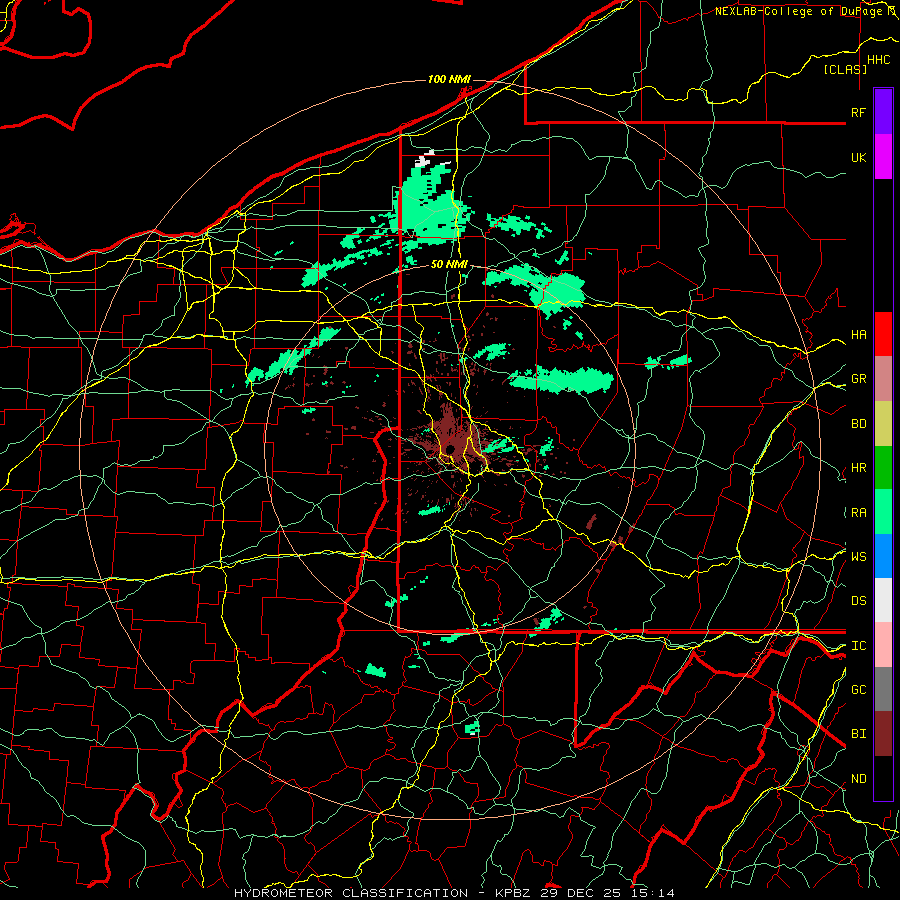Select the IC light pink legend swatch
The height and width of the screenshot is (900, 900).
point(883,645)
